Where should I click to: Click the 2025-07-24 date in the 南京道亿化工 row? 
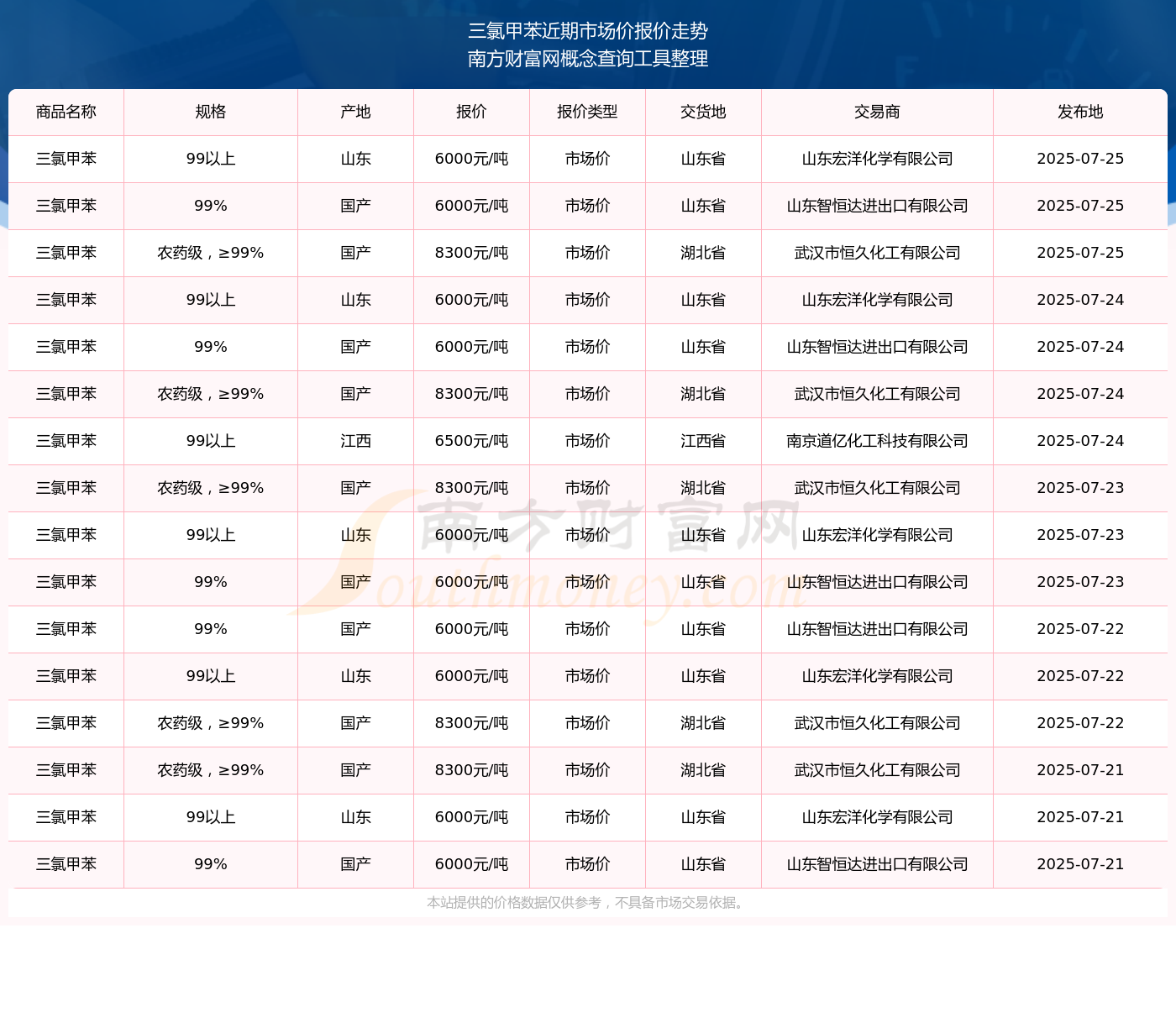pos(1081,441)
